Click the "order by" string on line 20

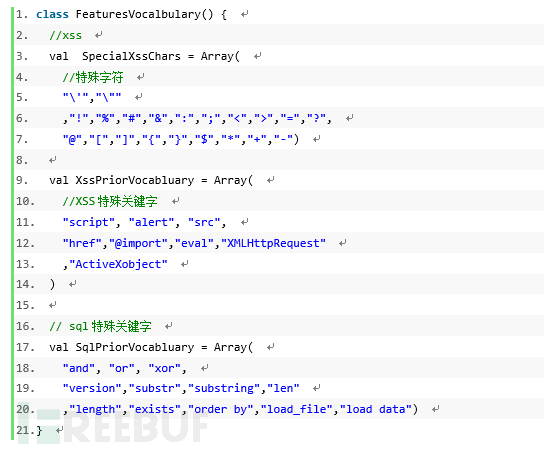220,409
